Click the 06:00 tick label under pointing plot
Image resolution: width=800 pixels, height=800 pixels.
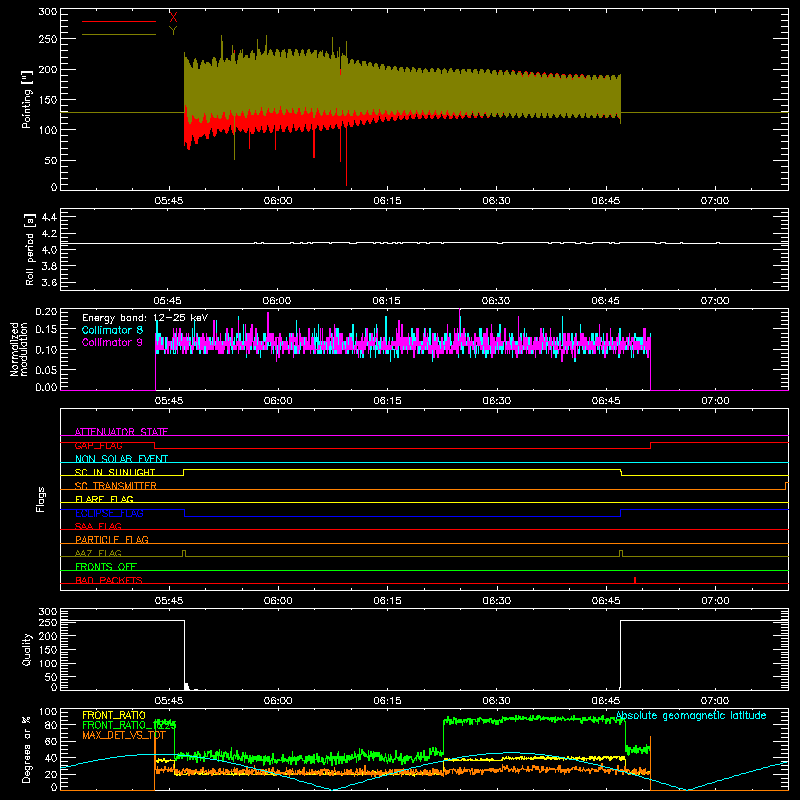[x=278, y=201]
